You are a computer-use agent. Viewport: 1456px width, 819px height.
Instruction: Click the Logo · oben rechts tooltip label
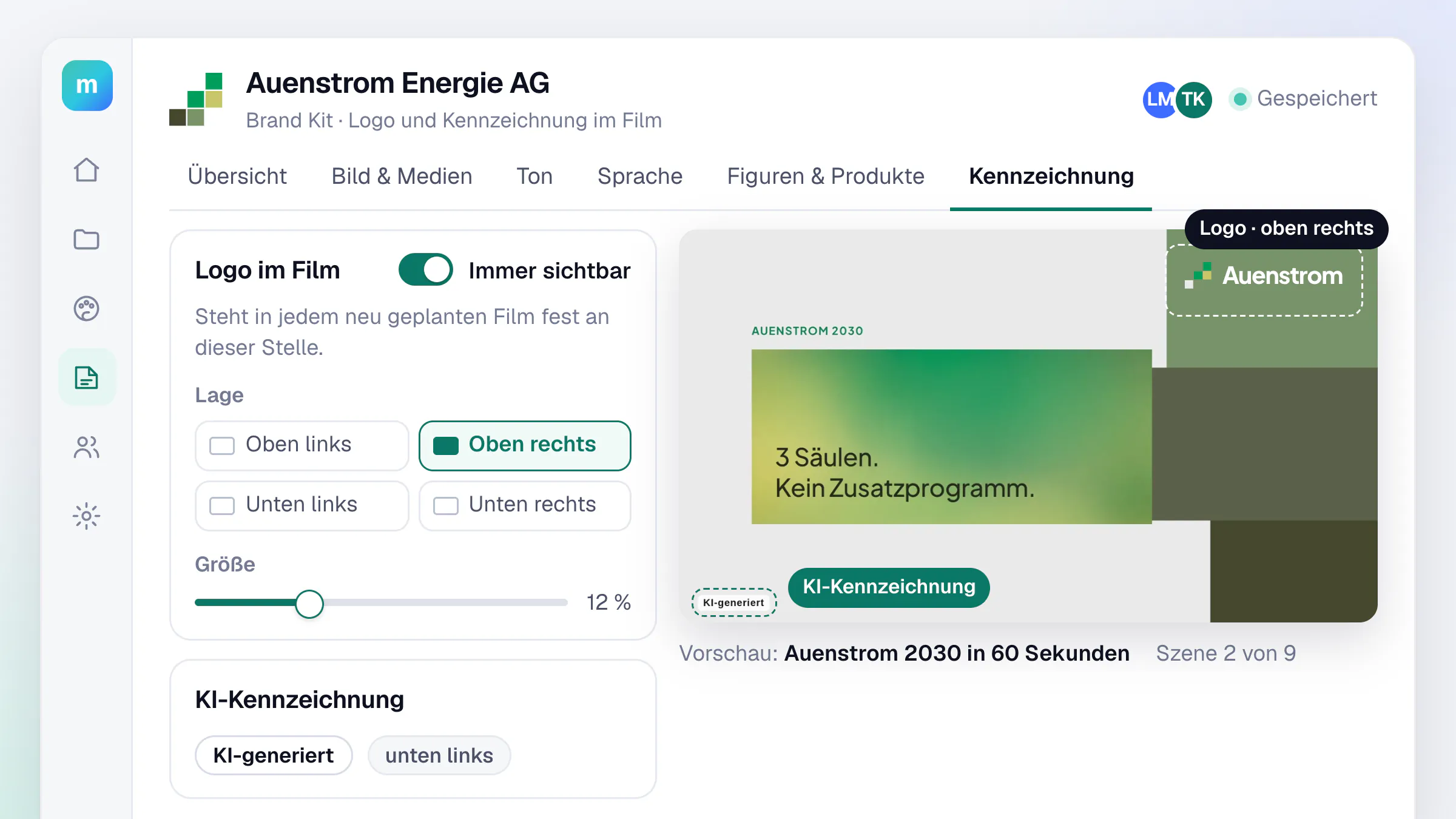tap(1286, 229)
